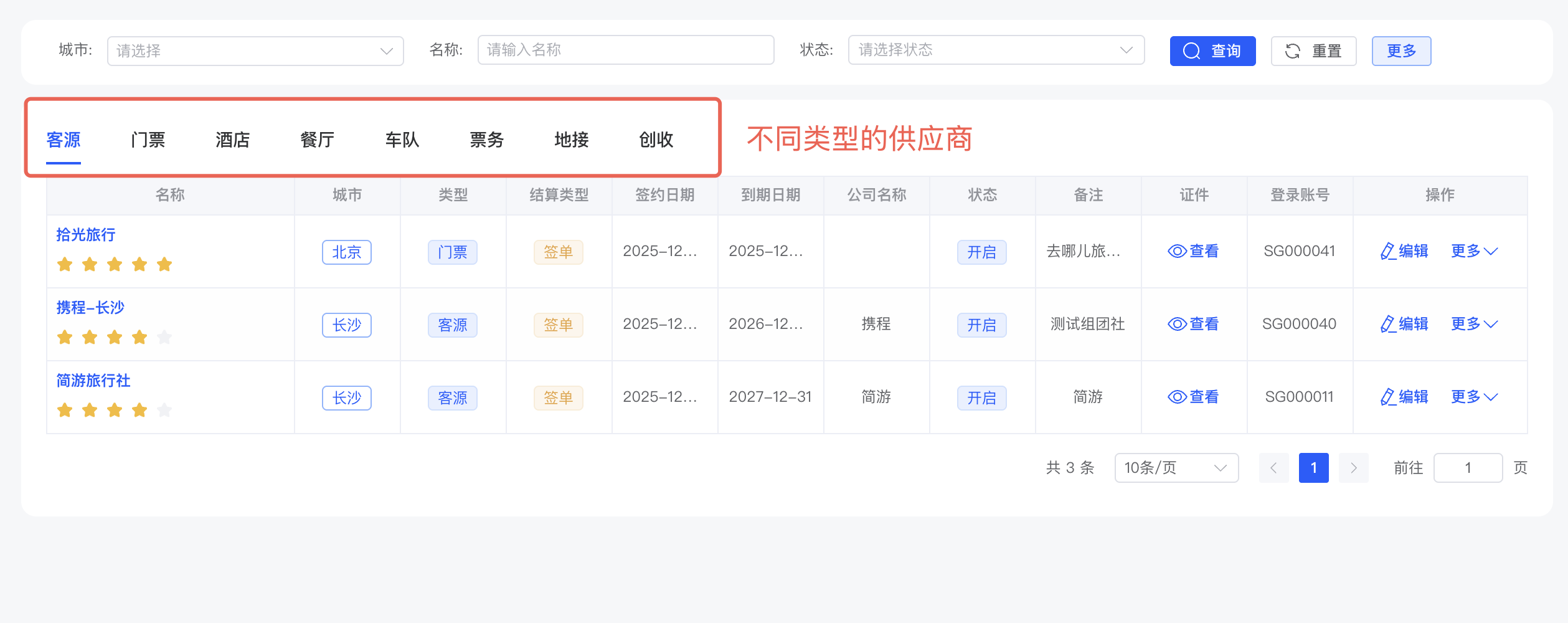Viewport: 1568px width, 623px height.
Task: Go to previous page arrow
Action: pos(1273,468)
